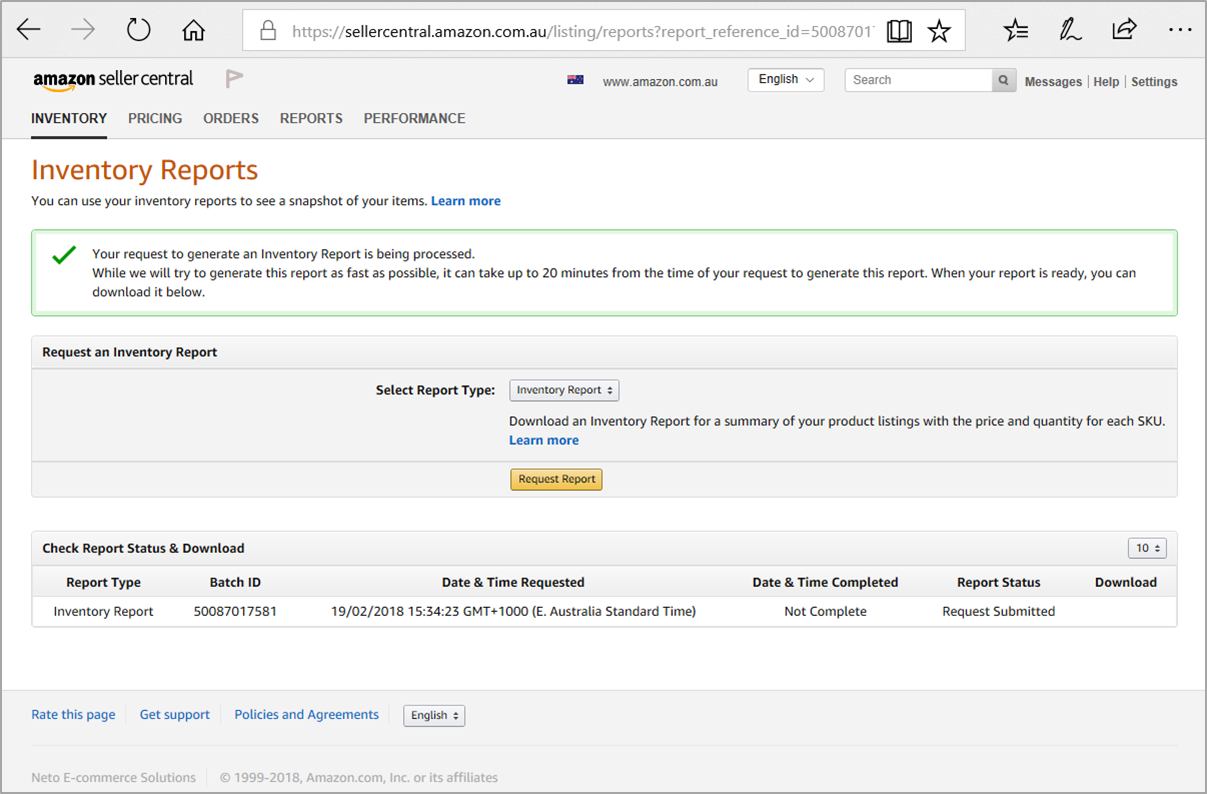Click Batch ID 50087017581 cell
Screen dimensions: 1207x794
coord(235,611)
